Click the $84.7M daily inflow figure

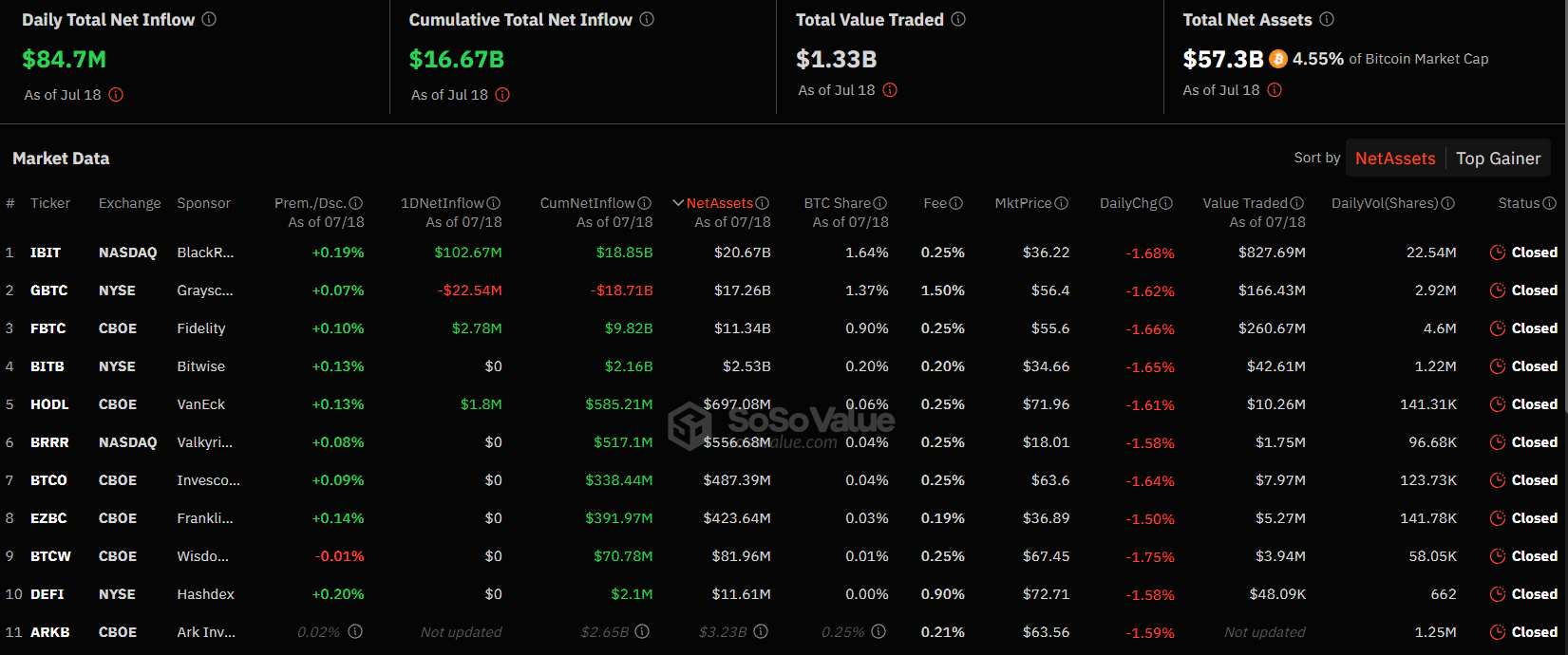pos(65,60)
